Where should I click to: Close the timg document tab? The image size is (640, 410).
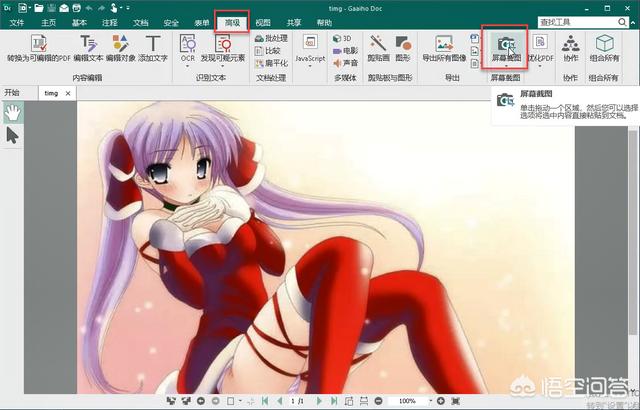68,93
